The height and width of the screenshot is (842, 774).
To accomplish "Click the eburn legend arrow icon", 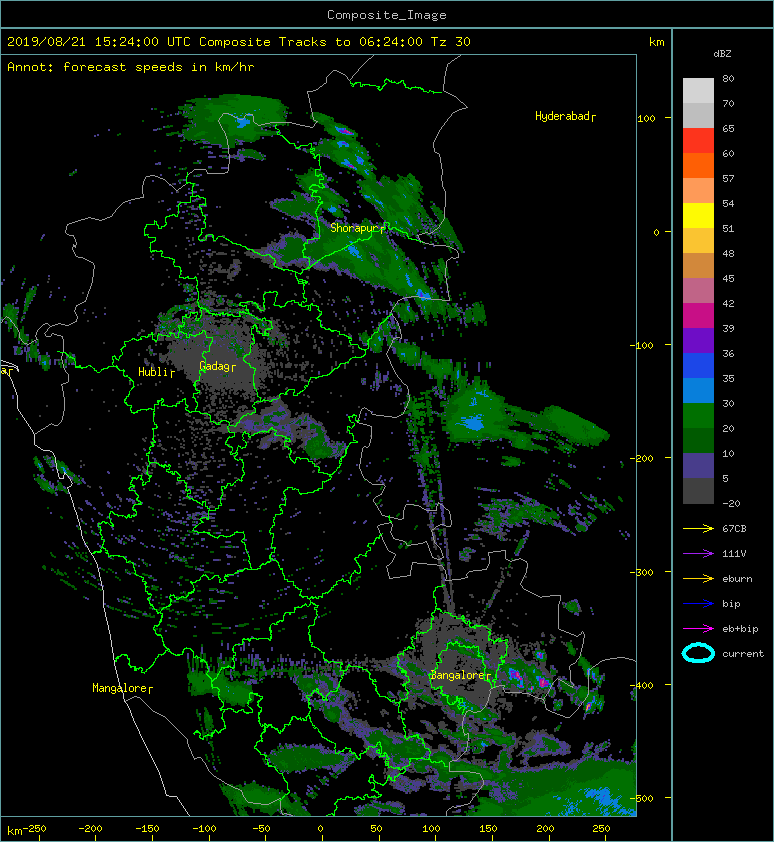I will pyautogui.click(x=698, y=579).
